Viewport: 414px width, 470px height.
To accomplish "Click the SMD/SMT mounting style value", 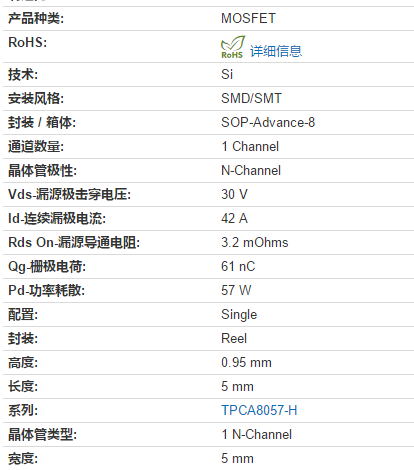I will 252,98.
